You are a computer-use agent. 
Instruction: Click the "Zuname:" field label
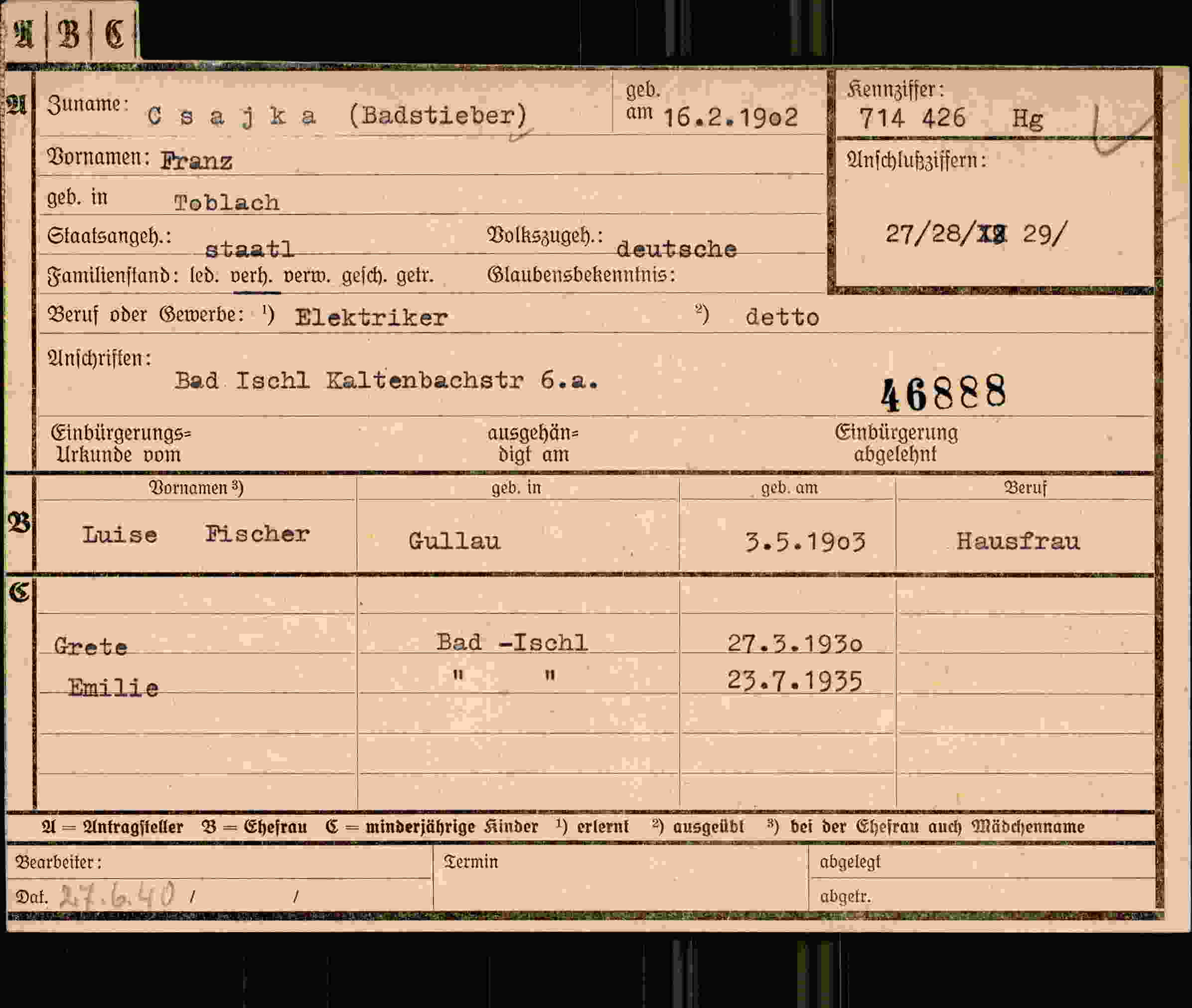point(88,105)
